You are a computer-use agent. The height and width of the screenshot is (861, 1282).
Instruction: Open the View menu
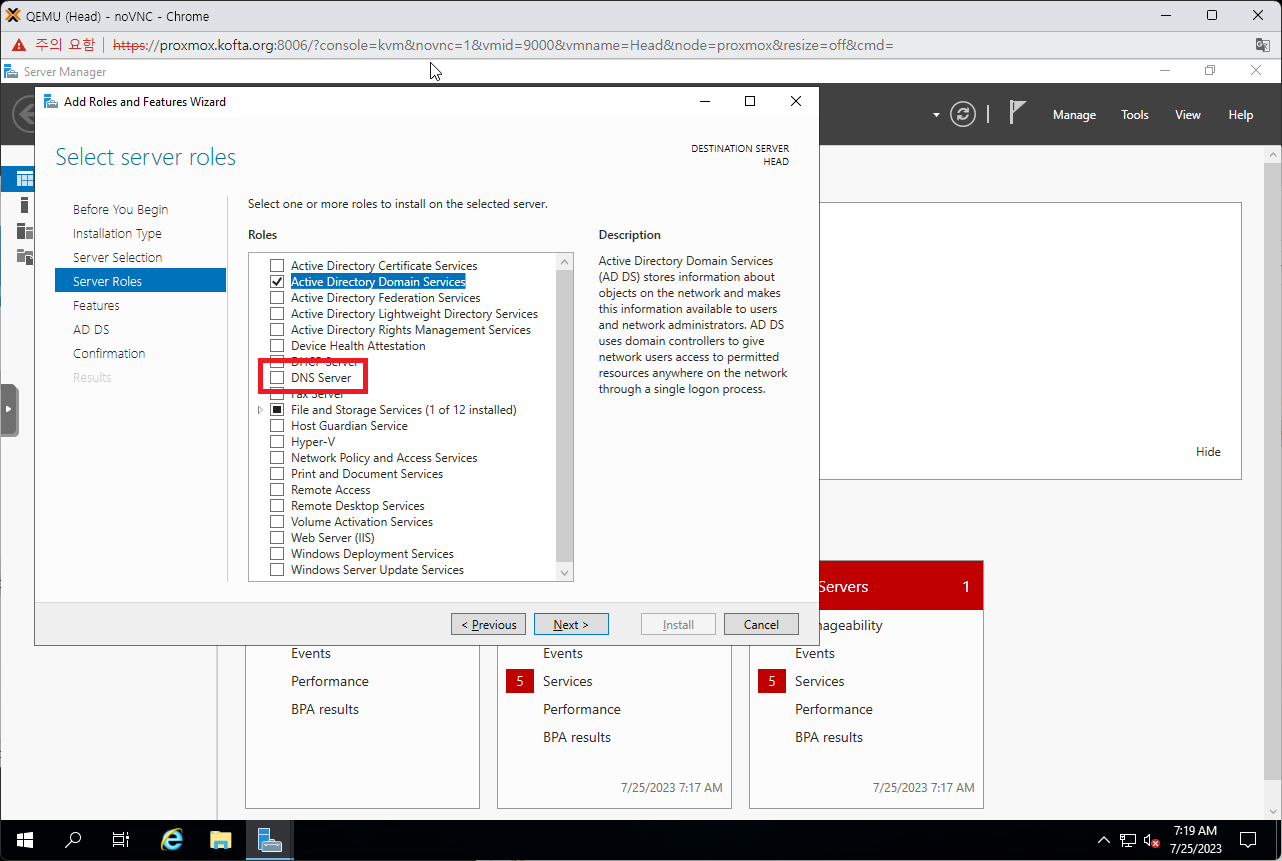[x=1187, y=114]
